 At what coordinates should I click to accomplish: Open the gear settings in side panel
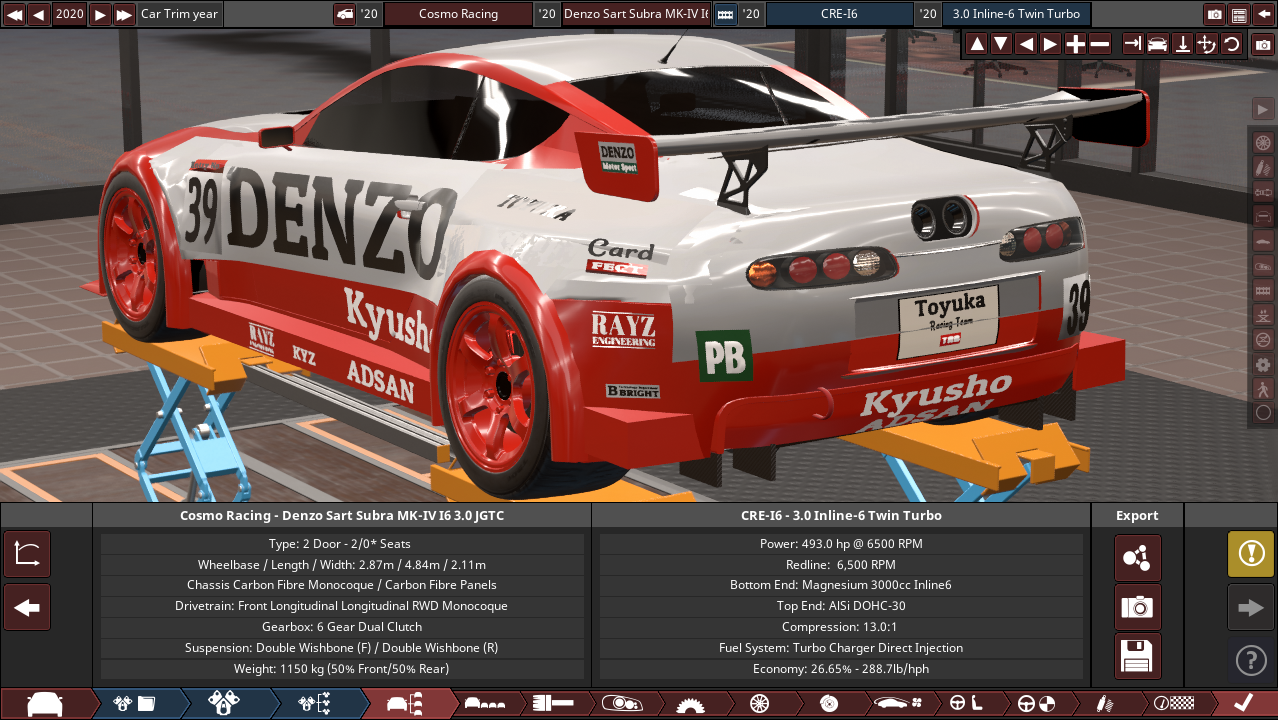click(x=1263, y=364)
